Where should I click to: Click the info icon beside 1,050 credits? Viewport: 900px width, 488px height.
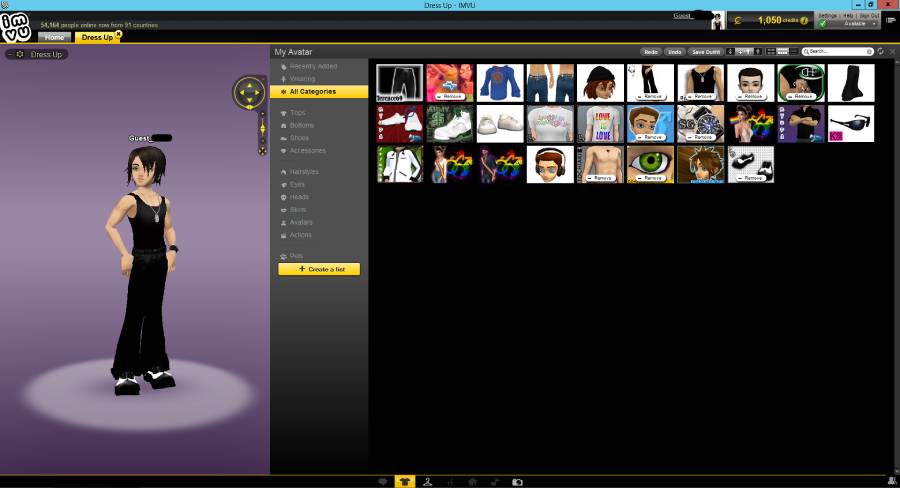(x=804, y=20)
